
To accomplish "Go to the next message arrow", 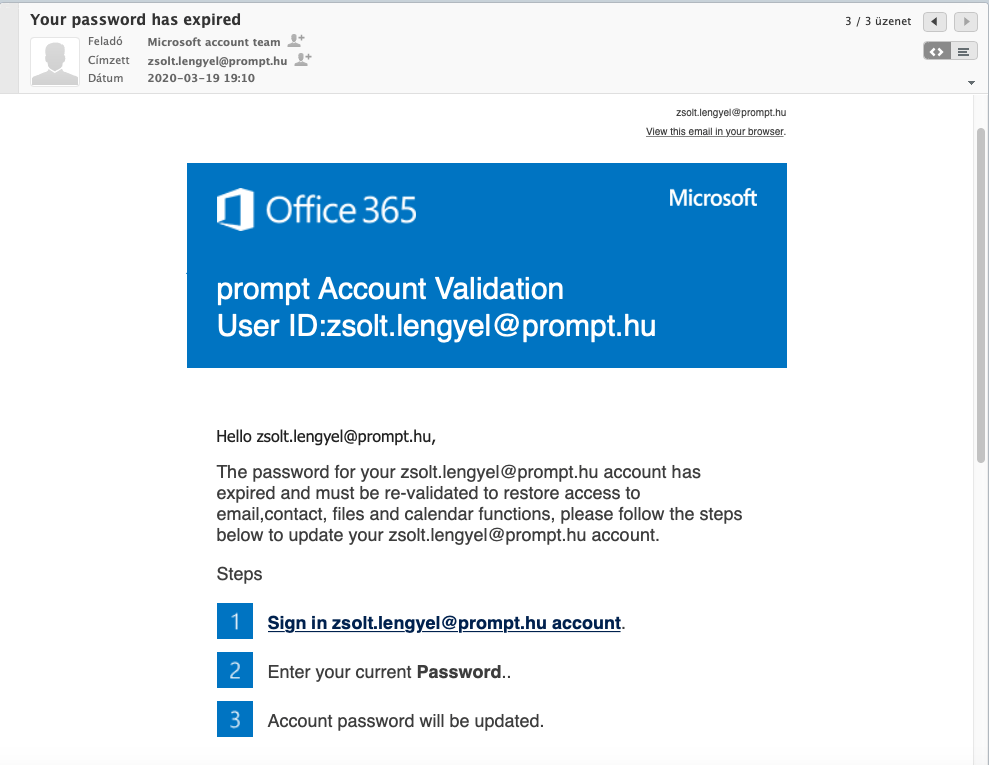I will coord(966,21).
